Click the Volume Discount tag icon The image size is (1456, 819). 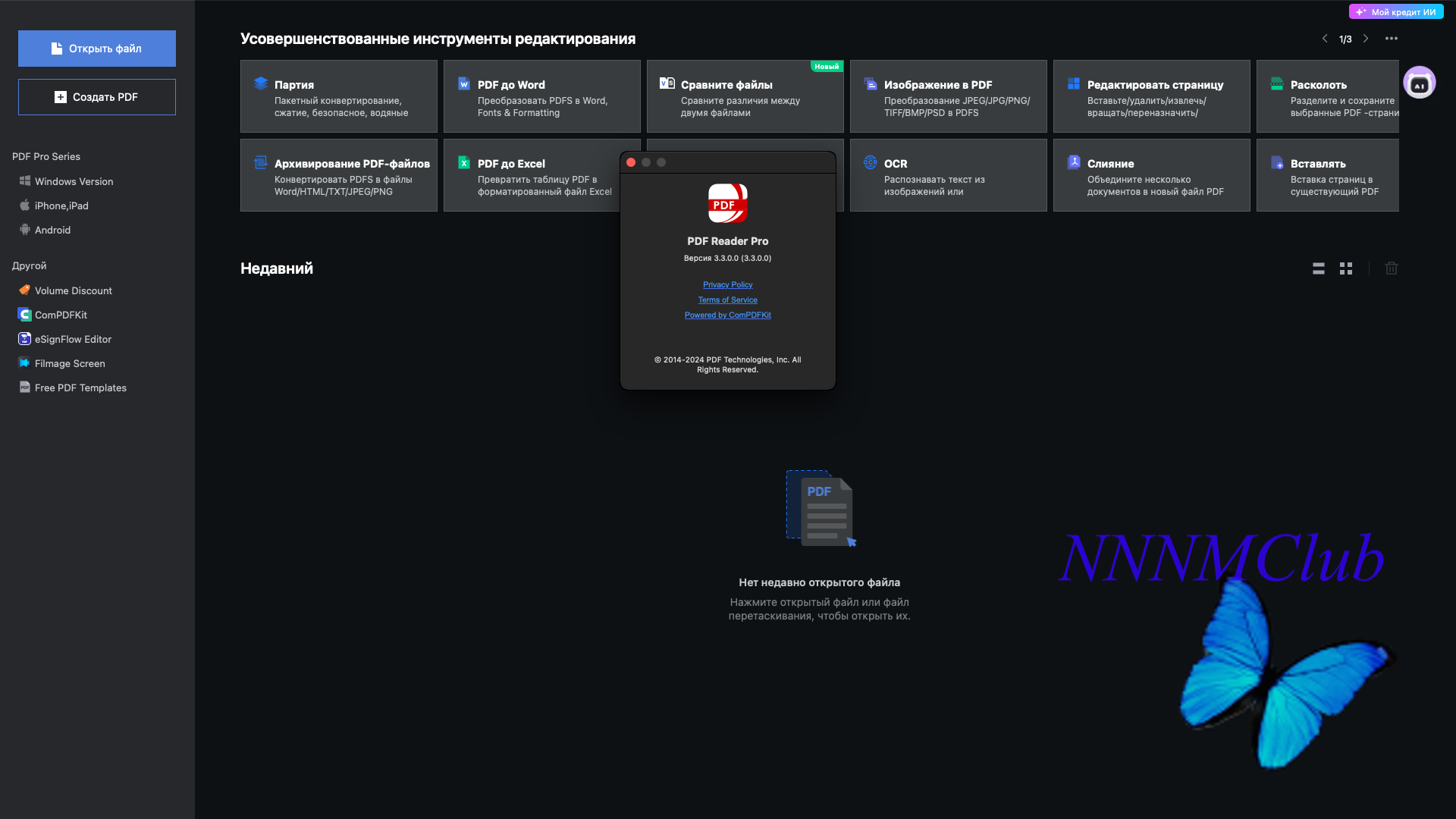click(x=25, y=290)
